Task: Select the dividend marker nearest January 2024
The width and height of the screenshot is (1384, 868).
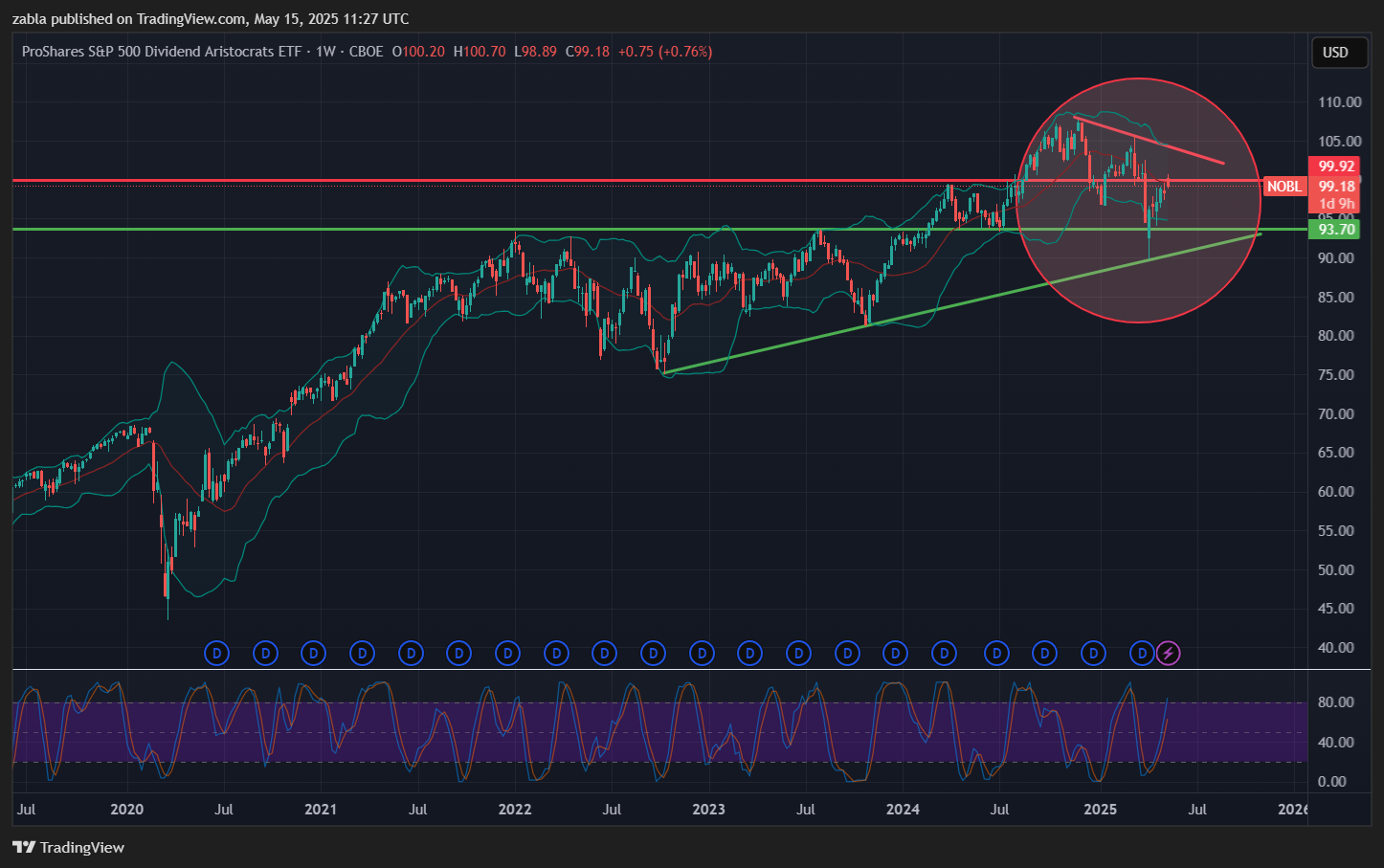Action: point(895,654)
